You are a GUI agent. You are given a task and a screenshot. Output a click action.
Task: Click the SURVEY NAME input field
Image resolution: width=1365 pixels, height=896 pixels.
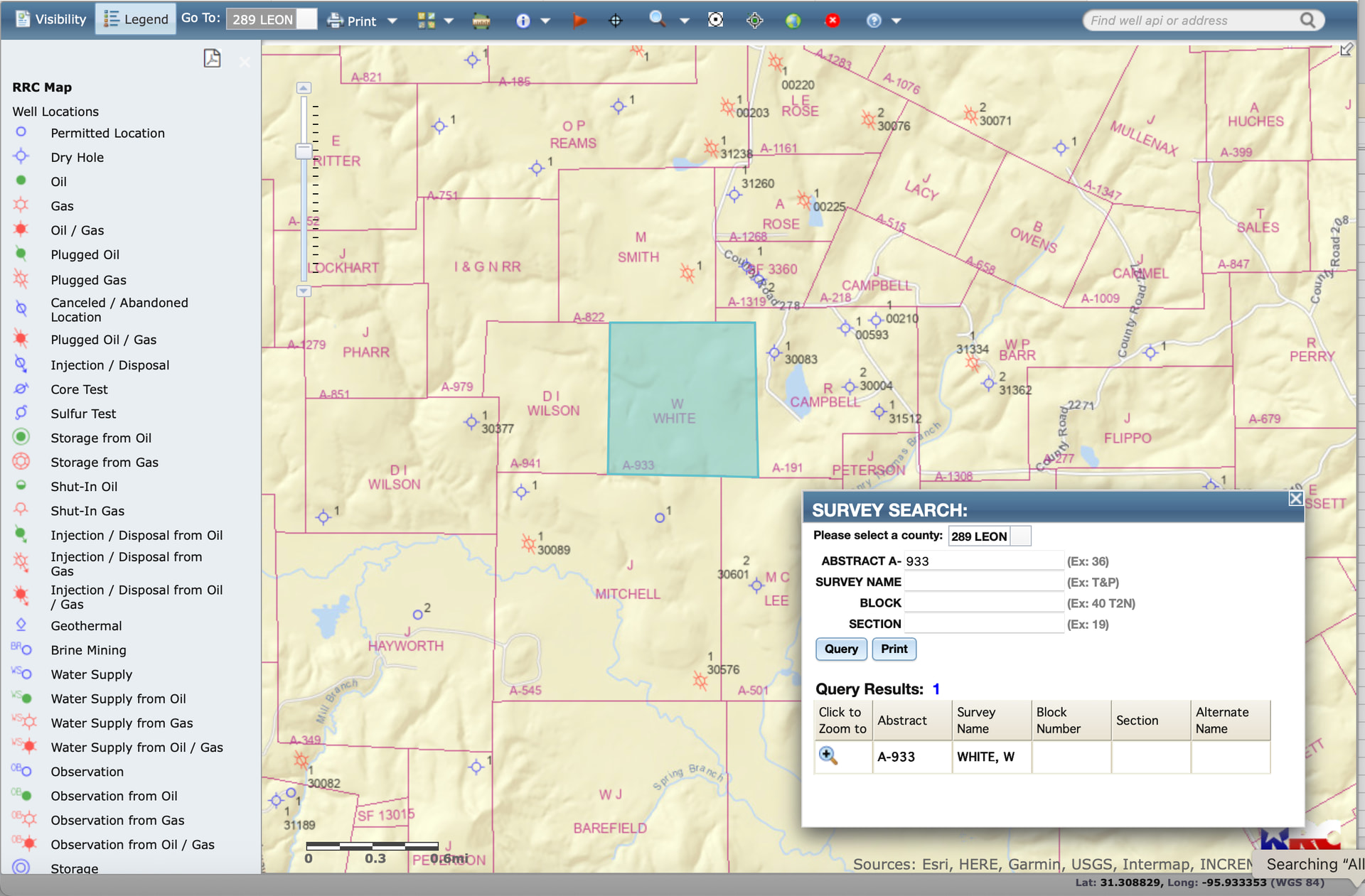983,582
